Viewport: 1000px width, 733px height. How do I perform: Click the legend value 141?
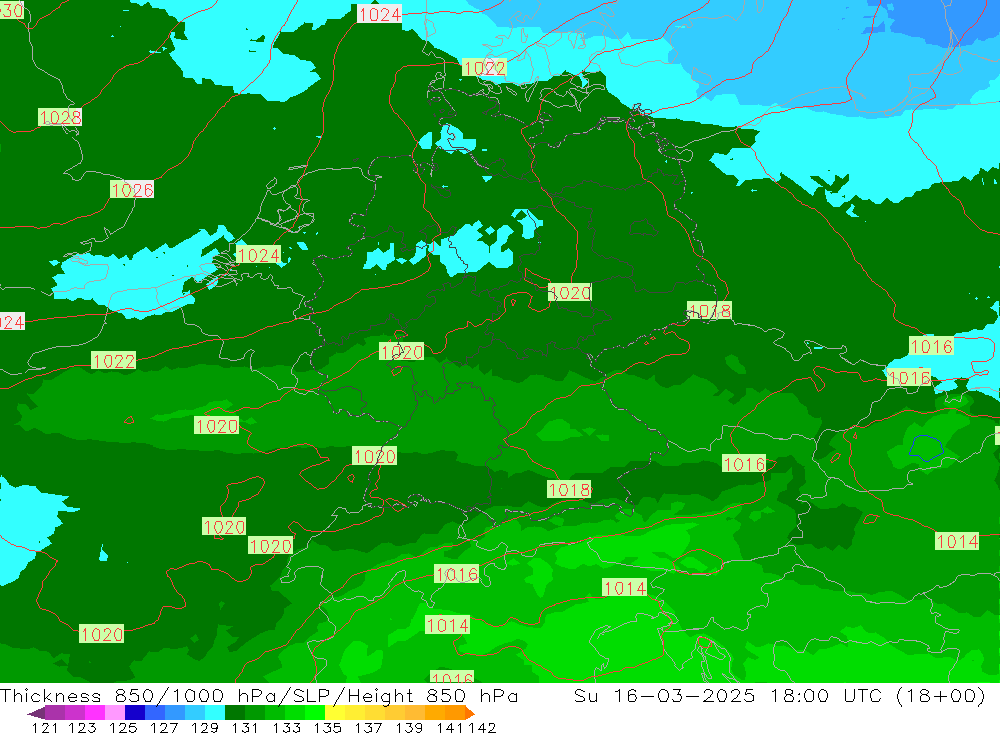pos(449,727)
